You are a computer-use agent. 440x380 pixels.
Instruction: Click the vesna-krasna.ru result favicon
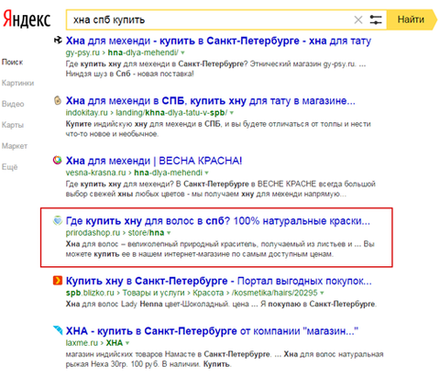point(58,160)
